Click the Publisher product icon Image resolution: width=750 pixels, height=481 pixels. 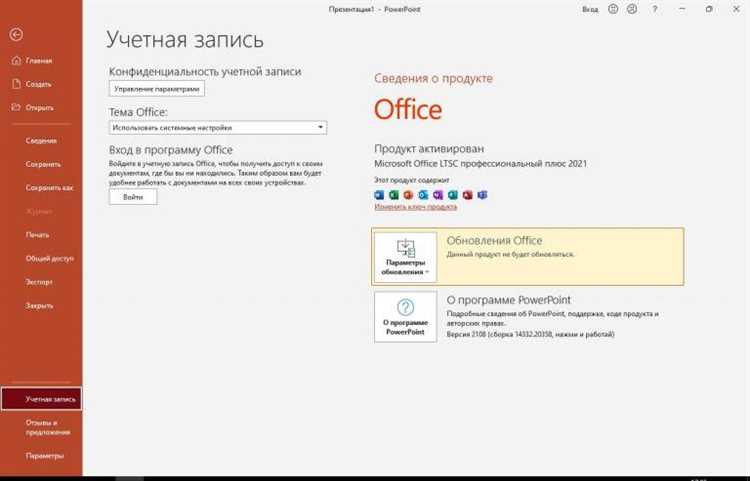pyautogui.click(x=453, y=195)
